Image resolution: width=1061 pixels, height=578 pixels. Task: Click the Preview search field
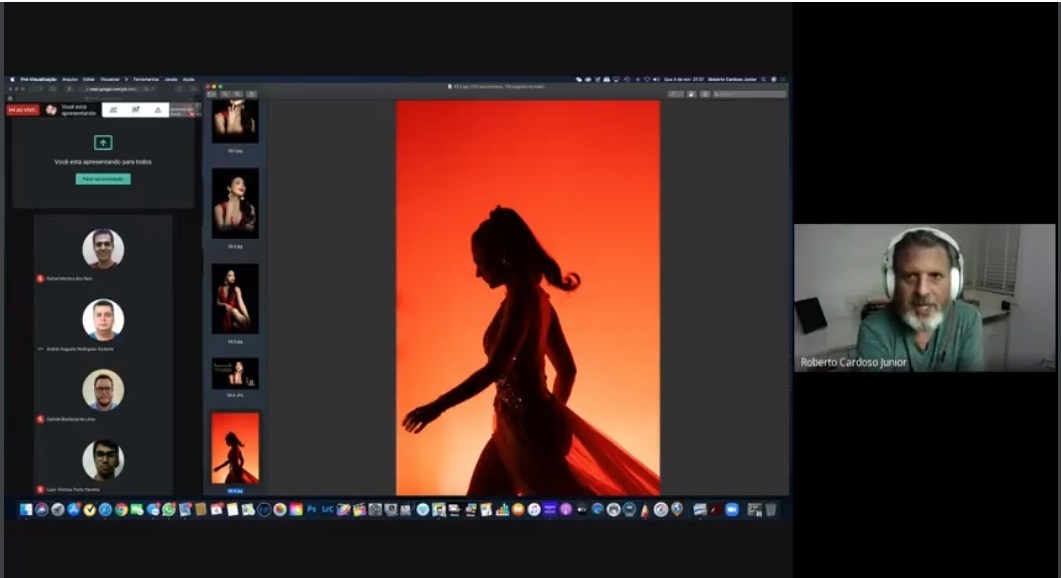[750, 94]
